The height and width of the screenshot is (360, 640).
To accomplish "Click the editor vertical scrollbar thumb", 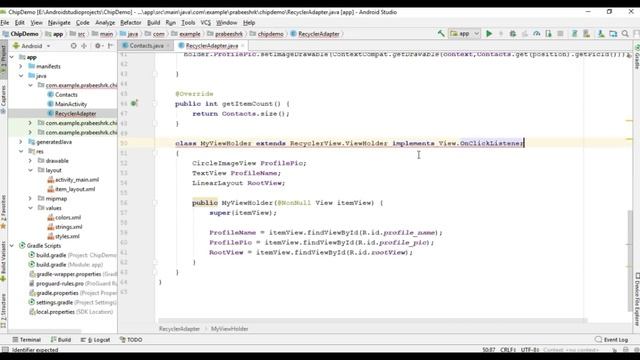I will click(630, 261).
